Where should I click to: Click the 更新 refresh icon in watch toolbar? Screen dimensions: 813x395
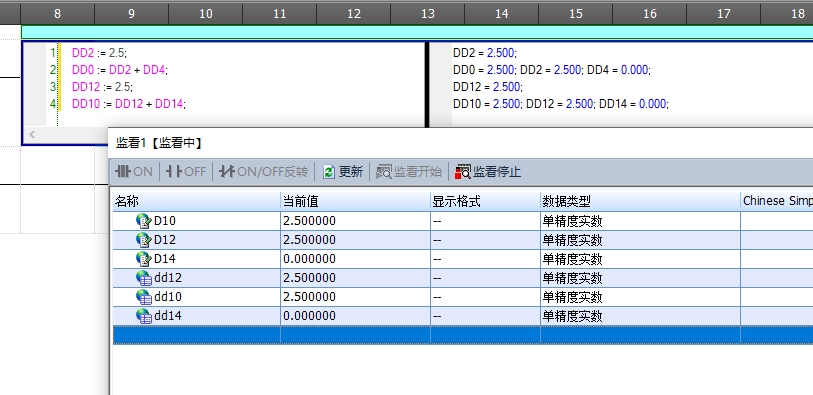pos(329,172)
